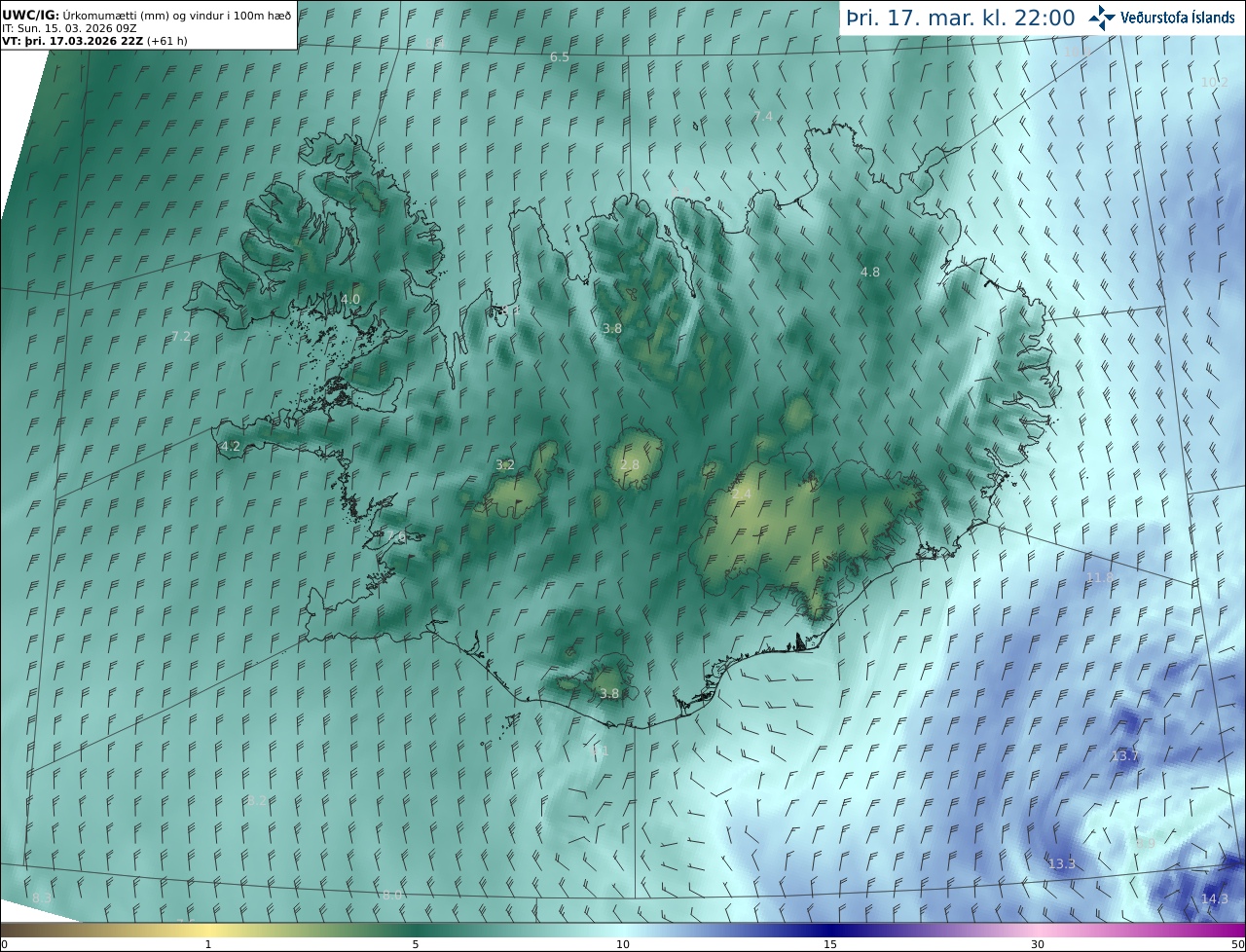Click the 8.3 value in the bottom-left corner
The width and height of the screenshot is (1246, 952).
click(x=42, y=897)
